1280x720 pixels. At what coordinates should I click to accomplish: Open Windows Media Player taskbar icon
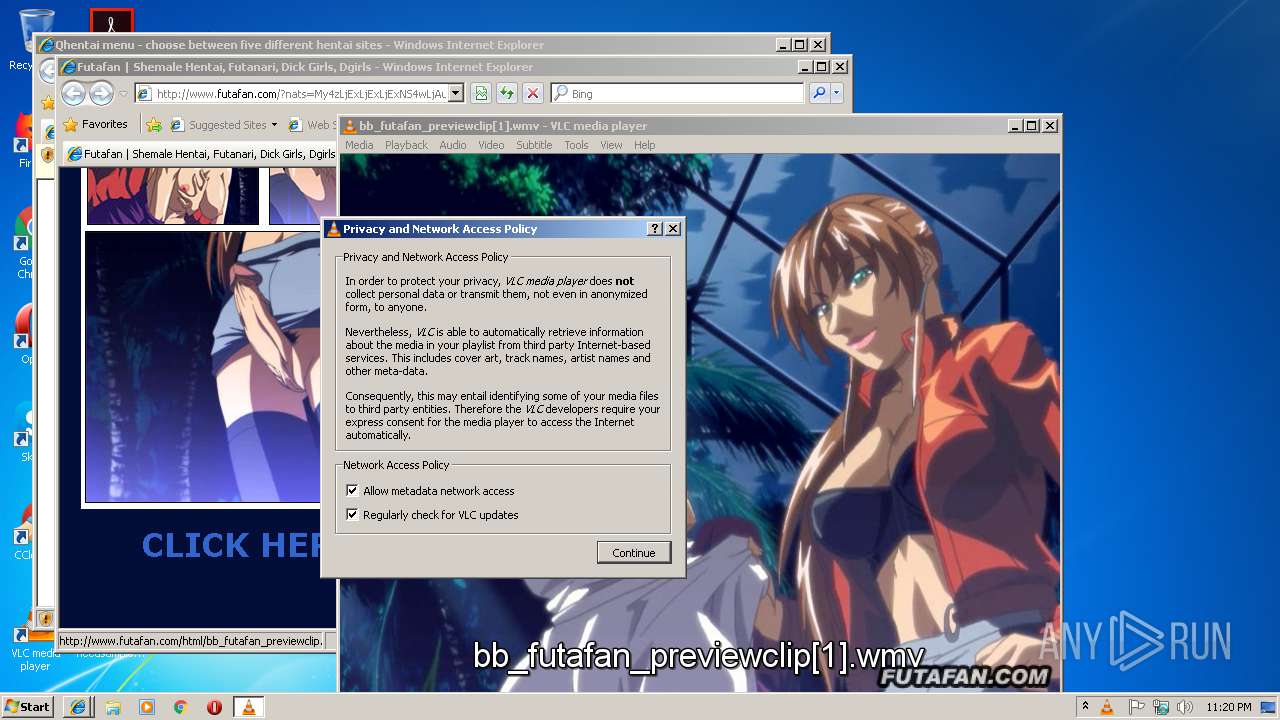pos(147,707)
